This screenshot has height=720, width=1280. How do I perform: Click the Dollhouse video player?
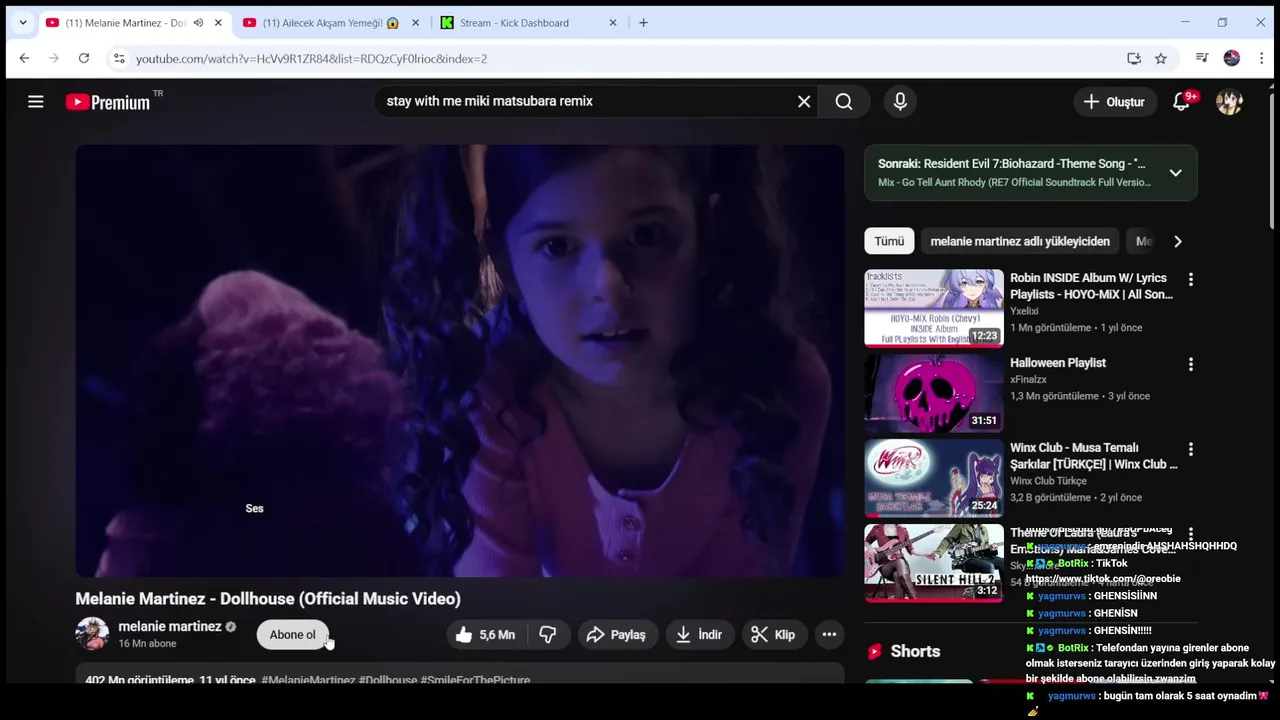[x=460, y=361]
